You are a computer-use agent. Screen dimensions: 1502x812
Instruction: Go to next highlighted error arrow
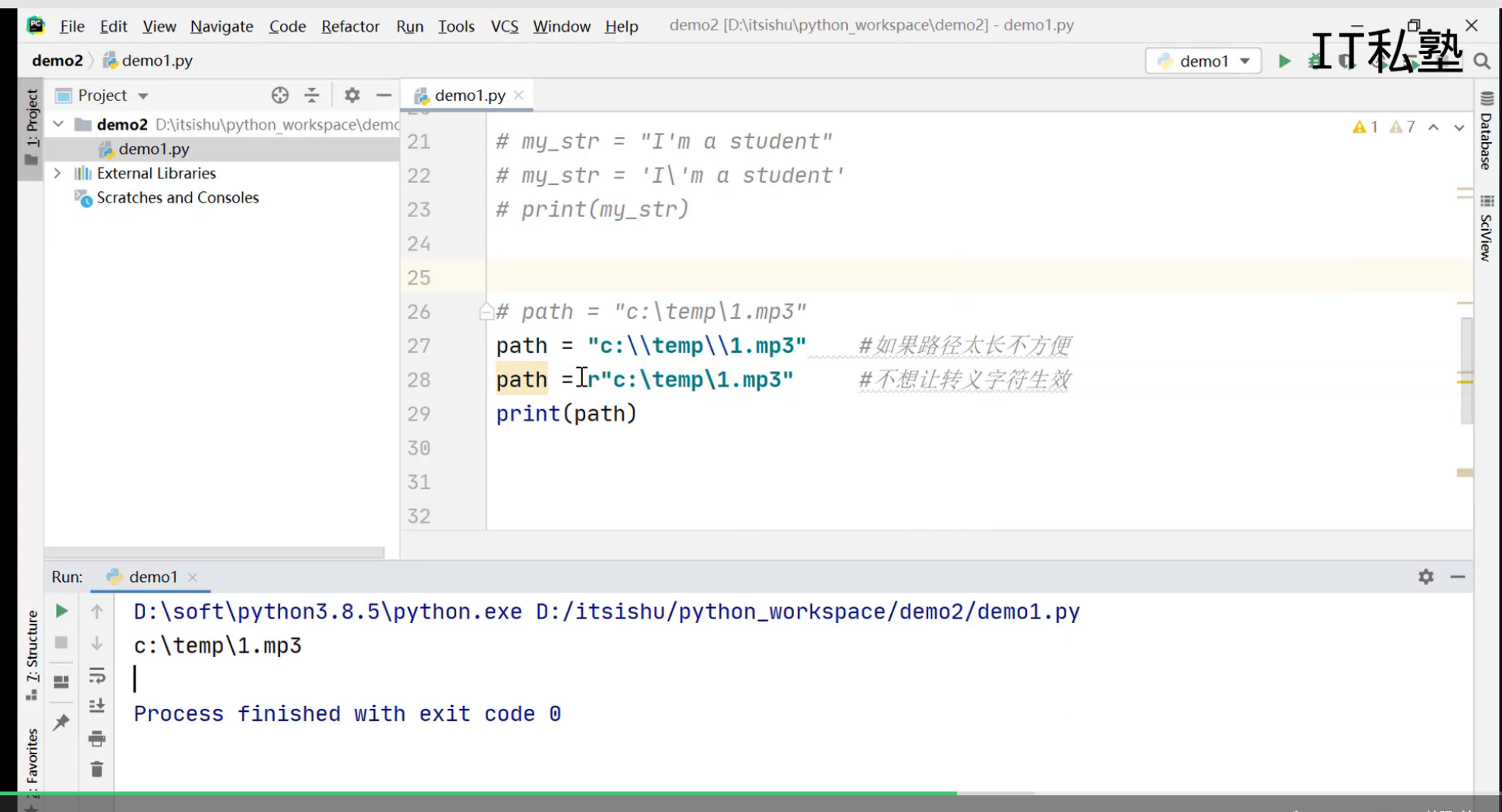point(1459,127)
